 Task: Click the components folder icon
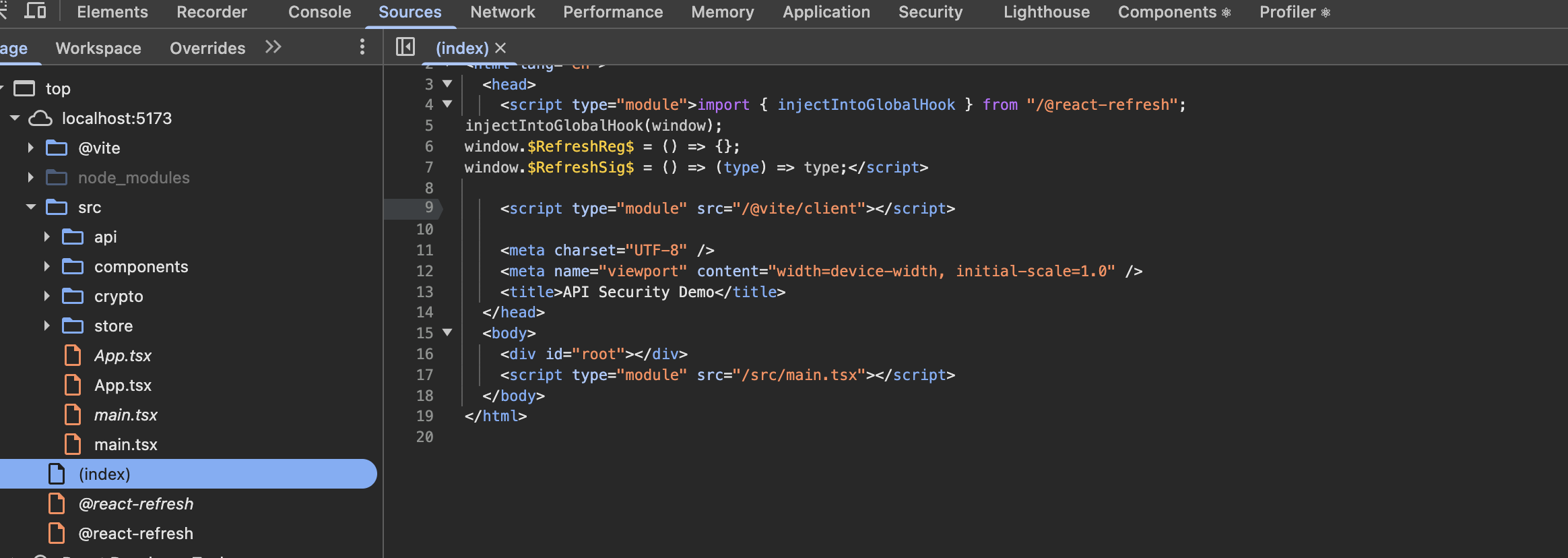73,266
